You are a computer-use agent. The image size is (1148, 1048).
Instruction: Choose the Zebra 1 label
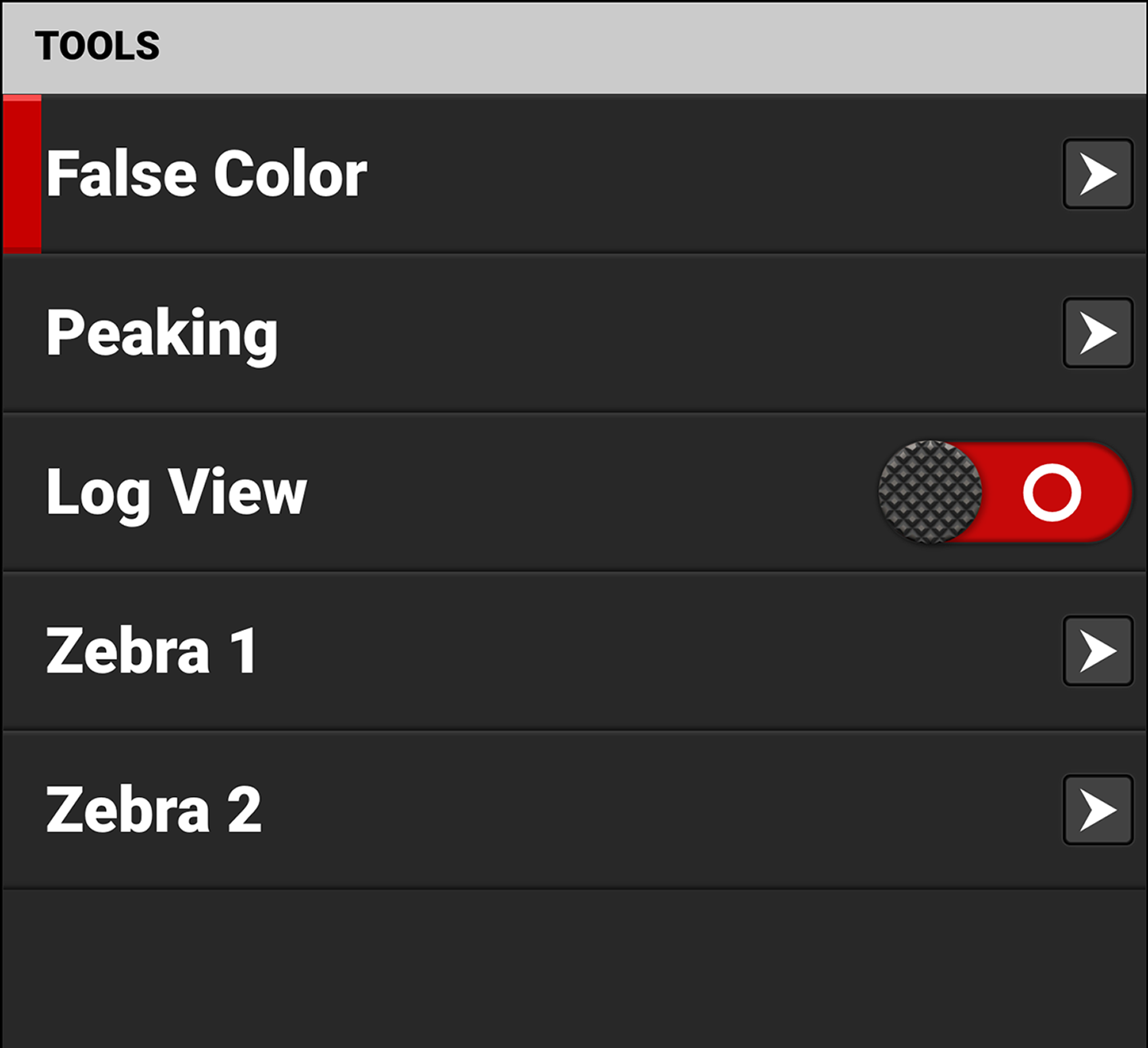coord(151,651)
